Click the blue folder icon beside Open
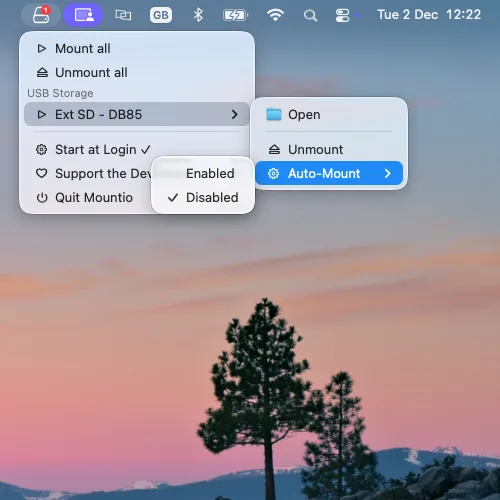 [274, 114]
